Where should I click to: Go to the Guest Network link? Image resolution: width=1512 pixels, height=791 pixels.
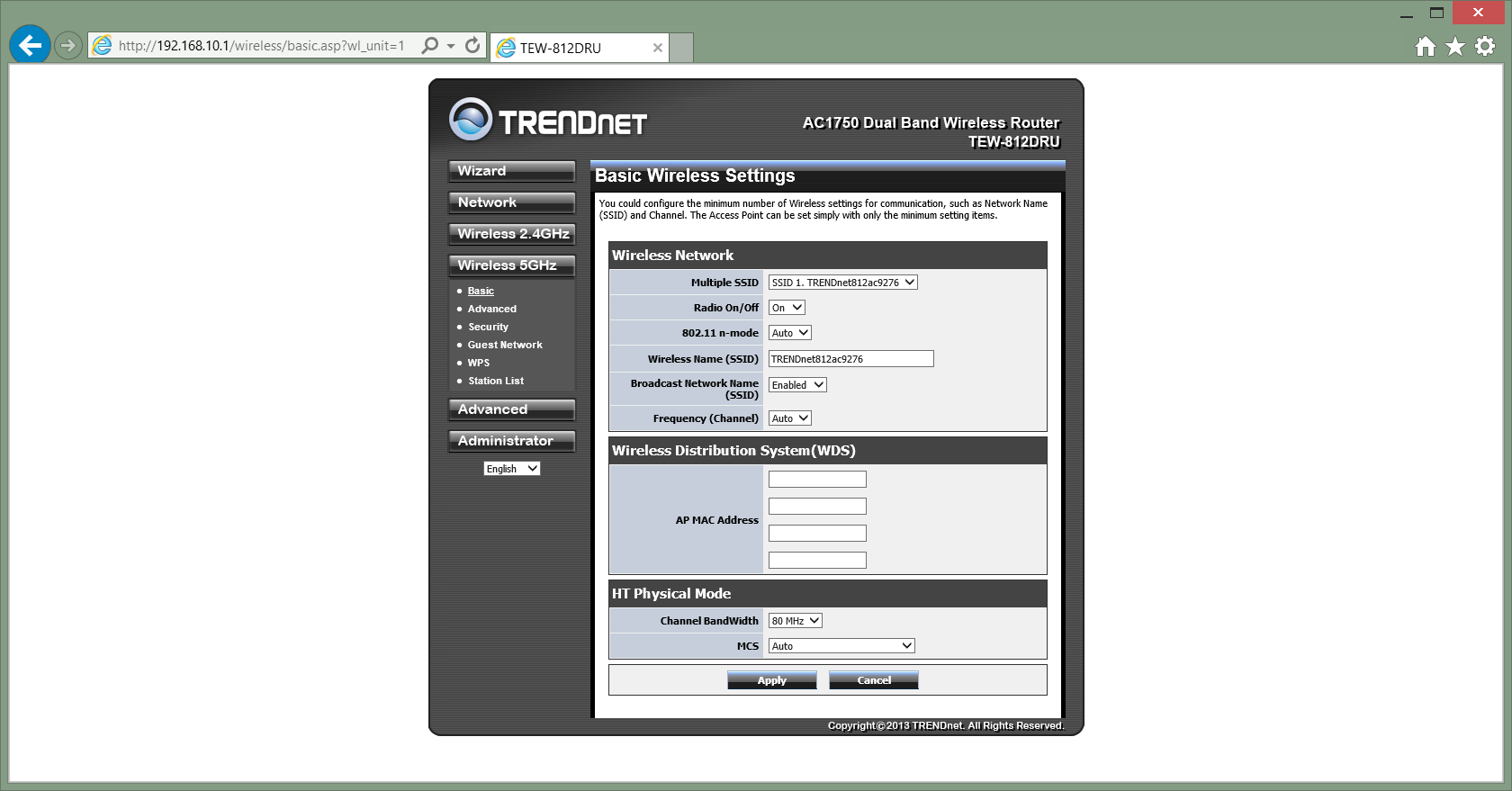tap(505, 345)
